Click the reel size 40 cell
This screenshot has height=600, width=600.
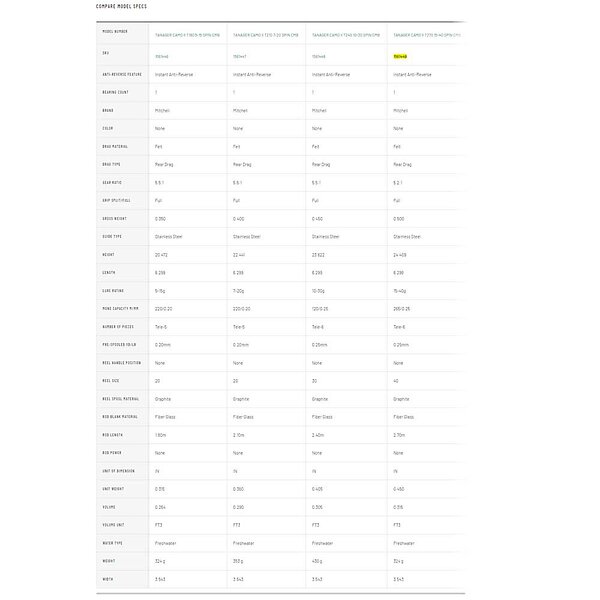click(x=396, y=380)
